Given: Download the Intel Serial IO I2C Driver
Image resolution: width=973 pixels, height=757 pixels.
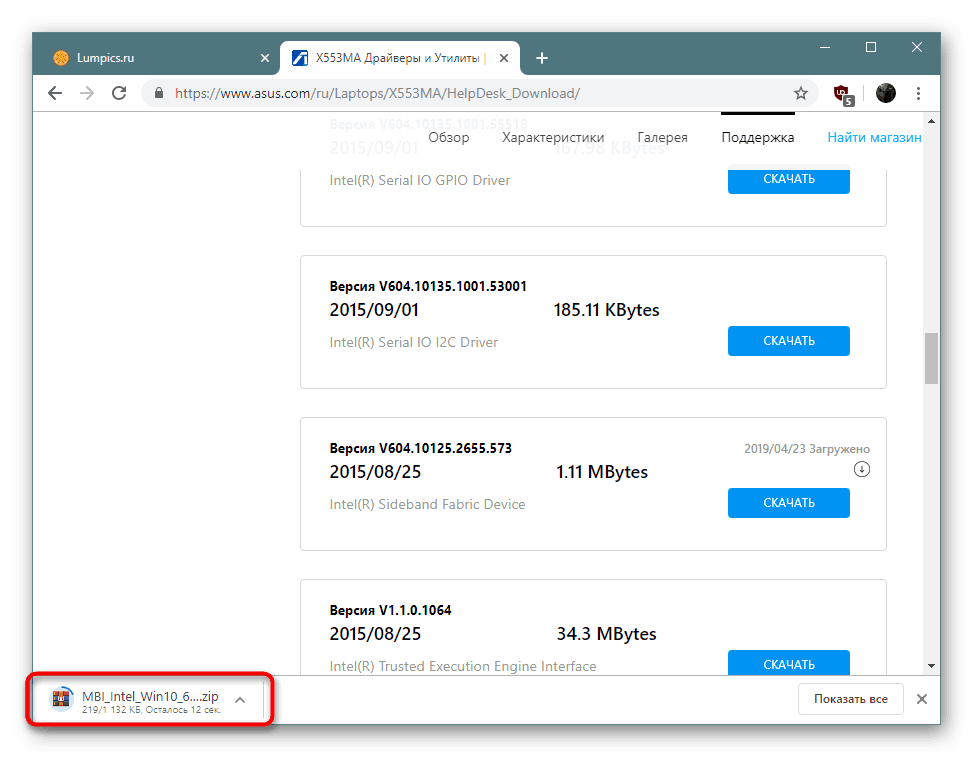Looking at the screenshot, I should pyautogui.click(x=789, y=341).
